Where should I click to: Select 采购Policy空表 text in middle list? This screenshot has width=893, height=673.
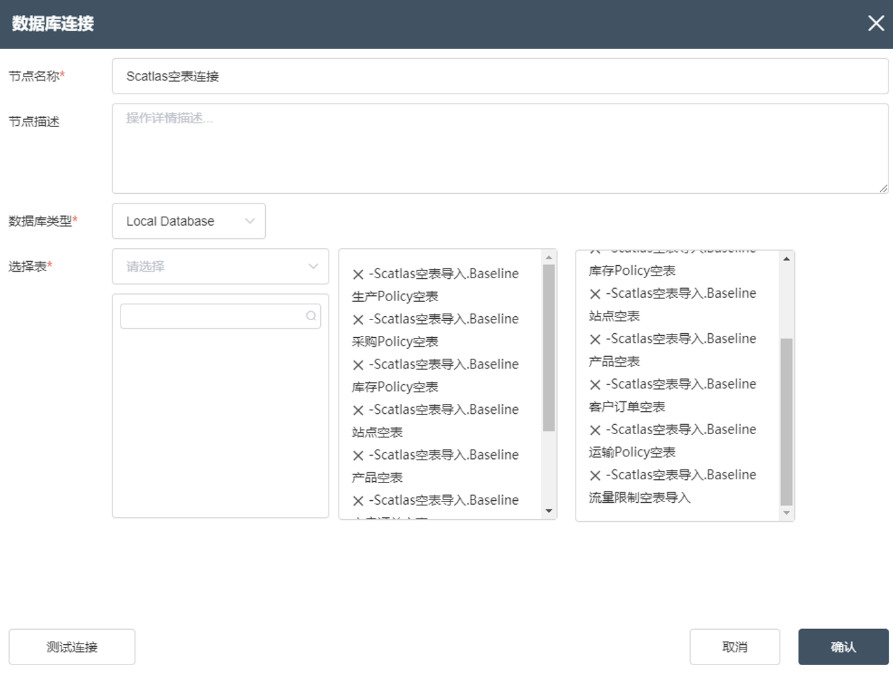pyautogui.click(x=395, y=342)
